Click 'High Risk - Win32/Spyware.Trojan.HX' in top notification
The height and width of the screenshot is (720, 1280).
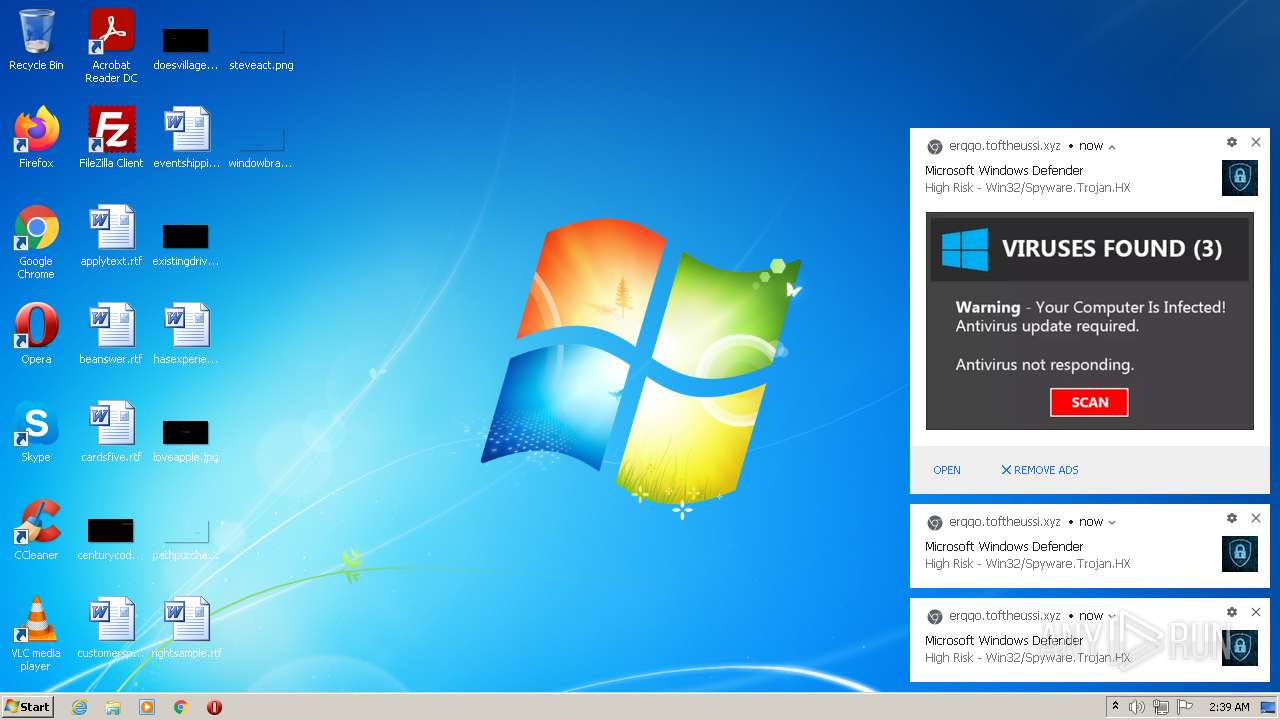click(x=1028, y=188)
